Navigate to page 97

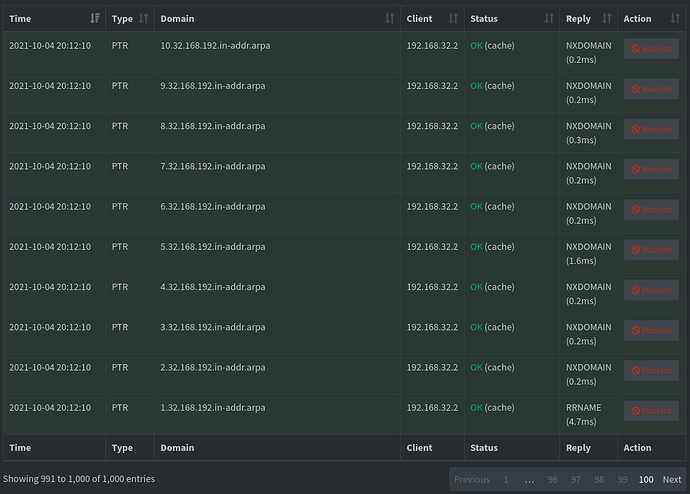pos(576,480)
